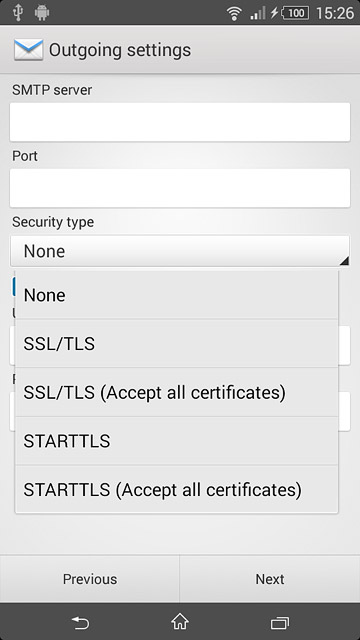Open recent apps with the overview icon

[x=280, y=623]
